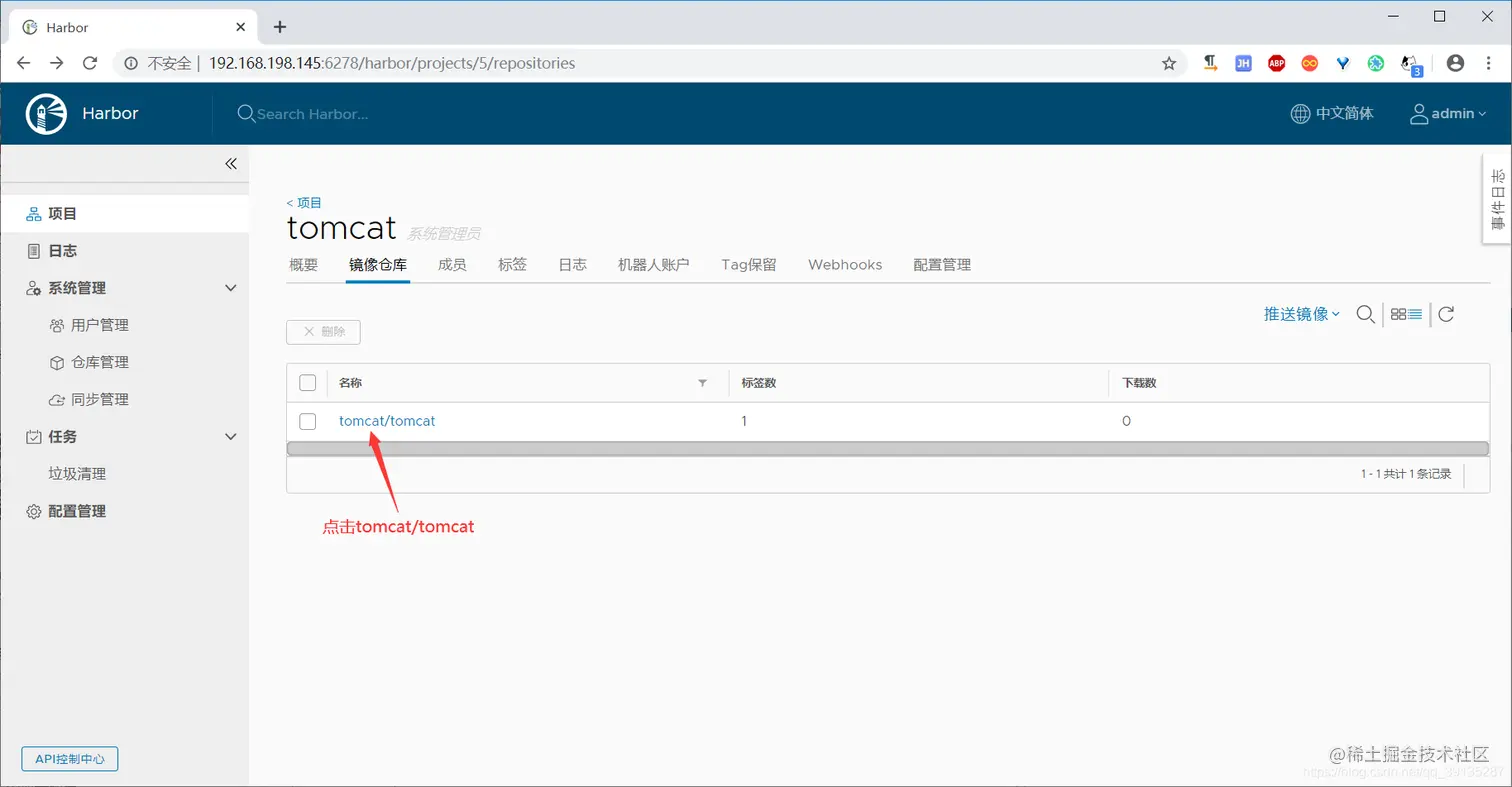Open the Webhooks tab

point(845,265)
